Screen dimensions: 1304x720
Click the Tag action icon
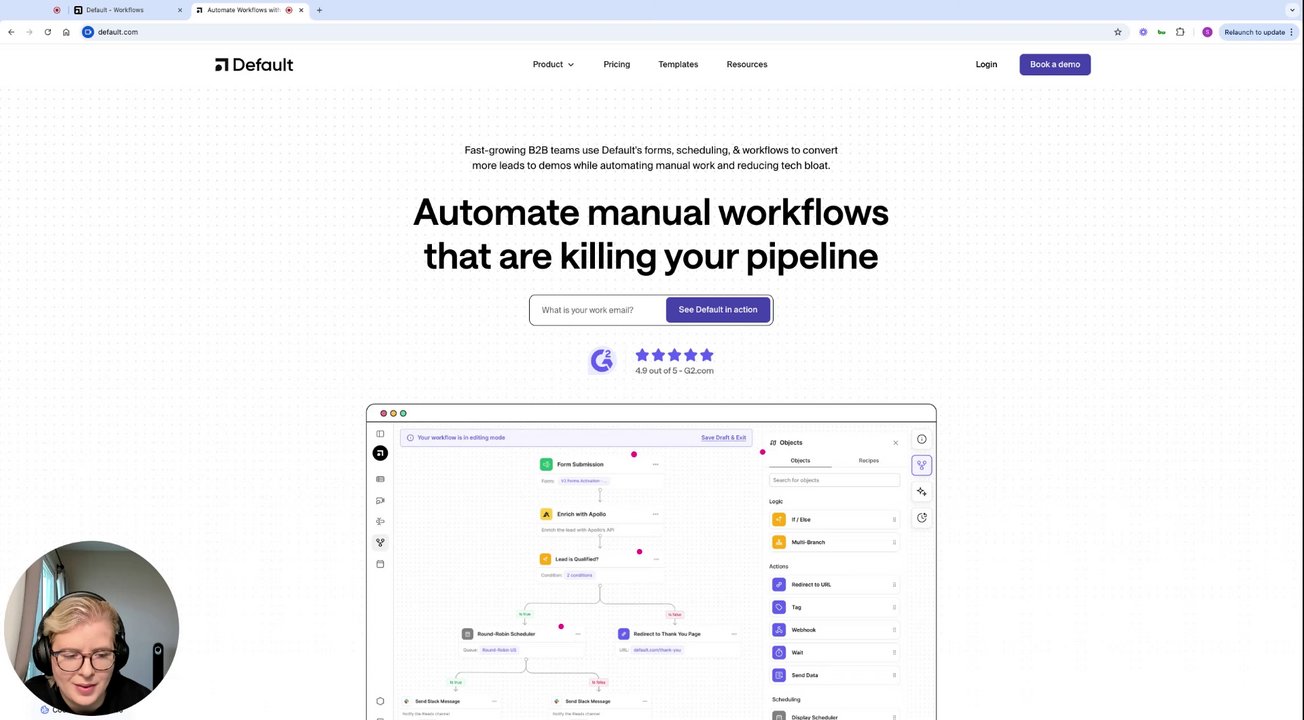pyautogui.click(x=779, y=607)
